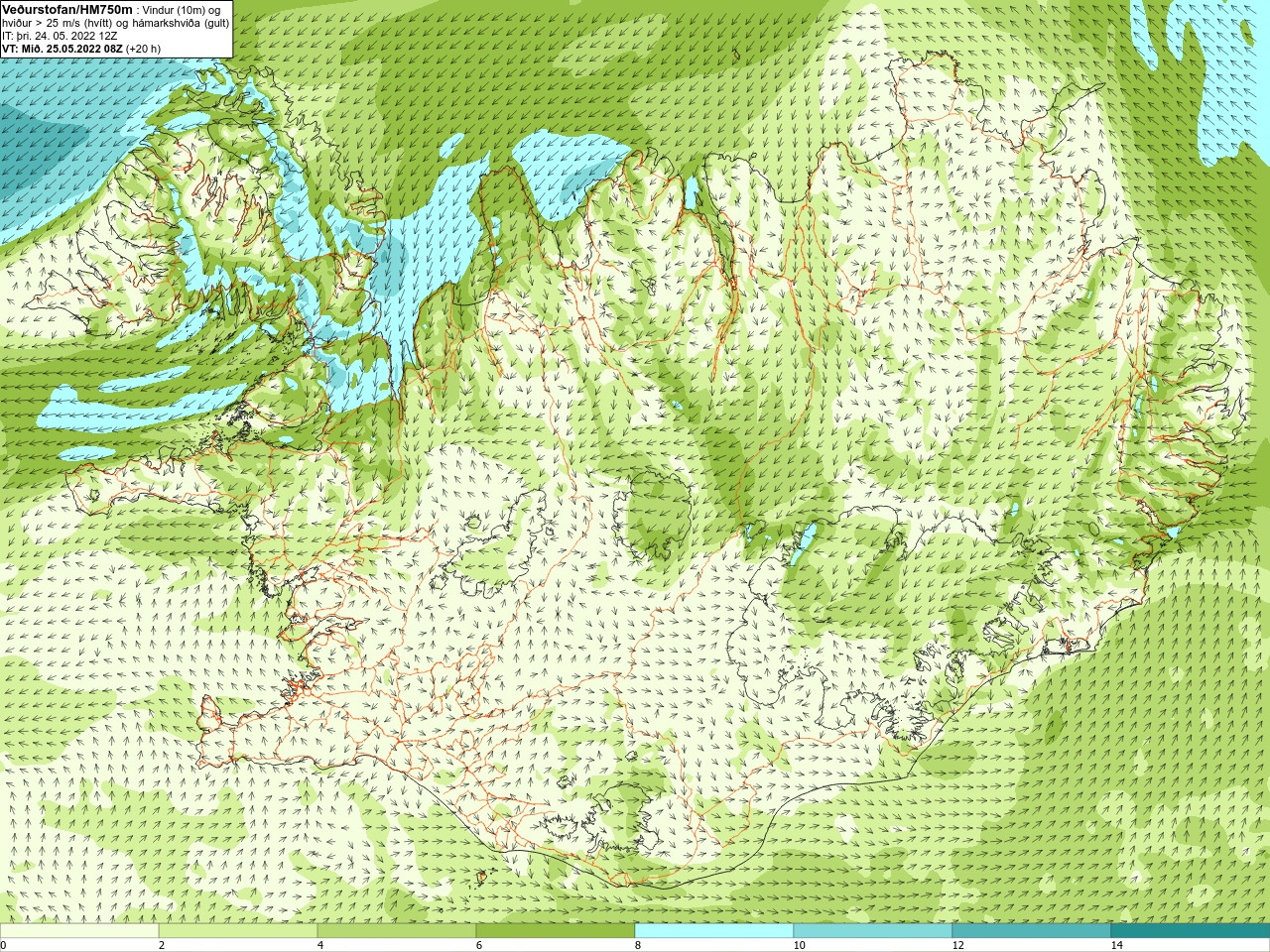Select the pale cyan 8–10 legend segment
This screenshot has height=952, width=1270.
(x=714, y=931)
